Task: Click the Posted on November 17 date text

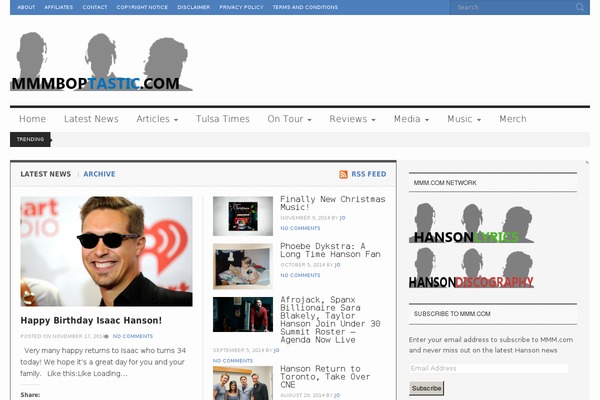Action: point(61,336)
